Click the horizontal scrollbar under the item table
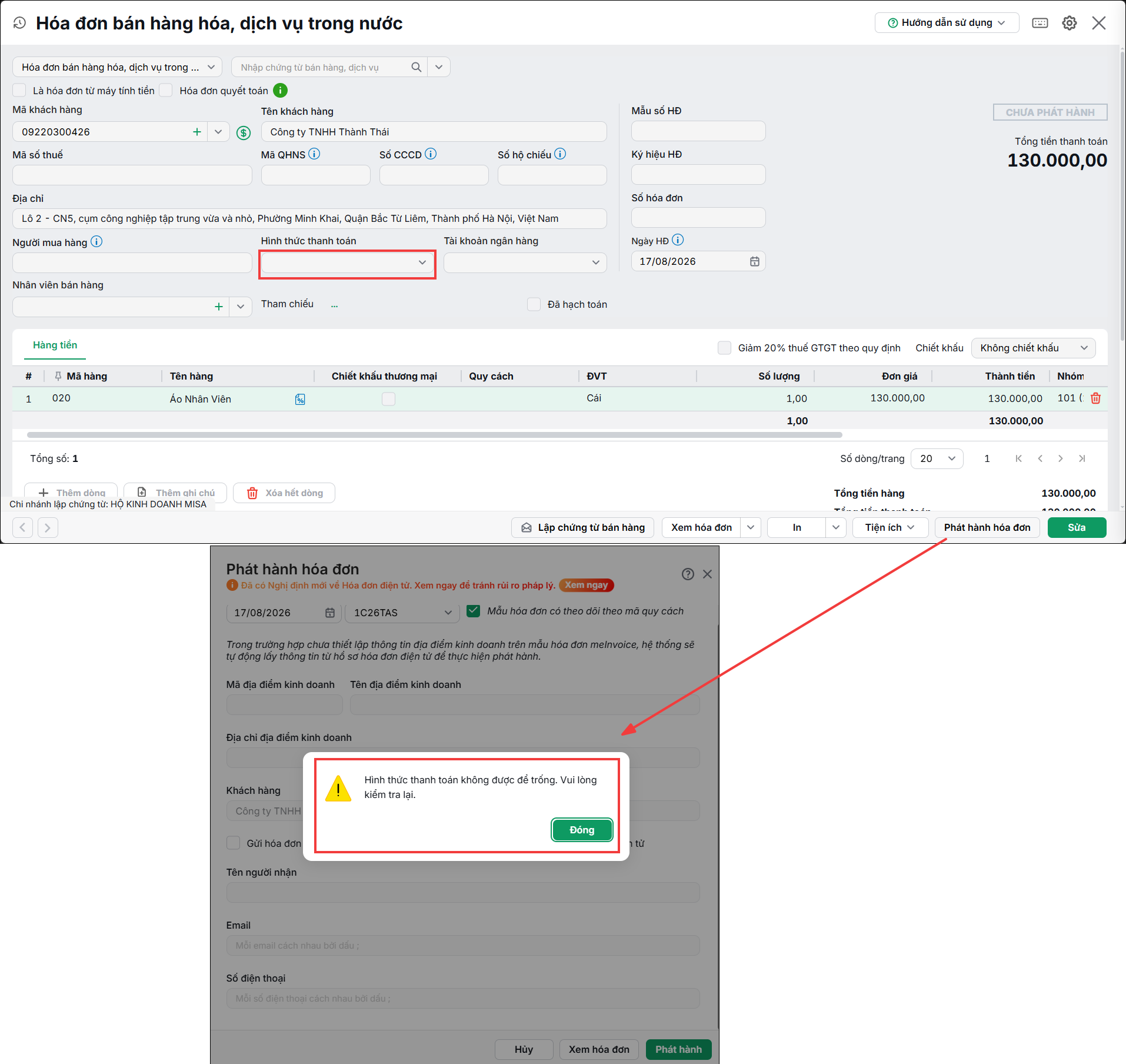Screen dimensions: 1126x1064 [434, 435]
